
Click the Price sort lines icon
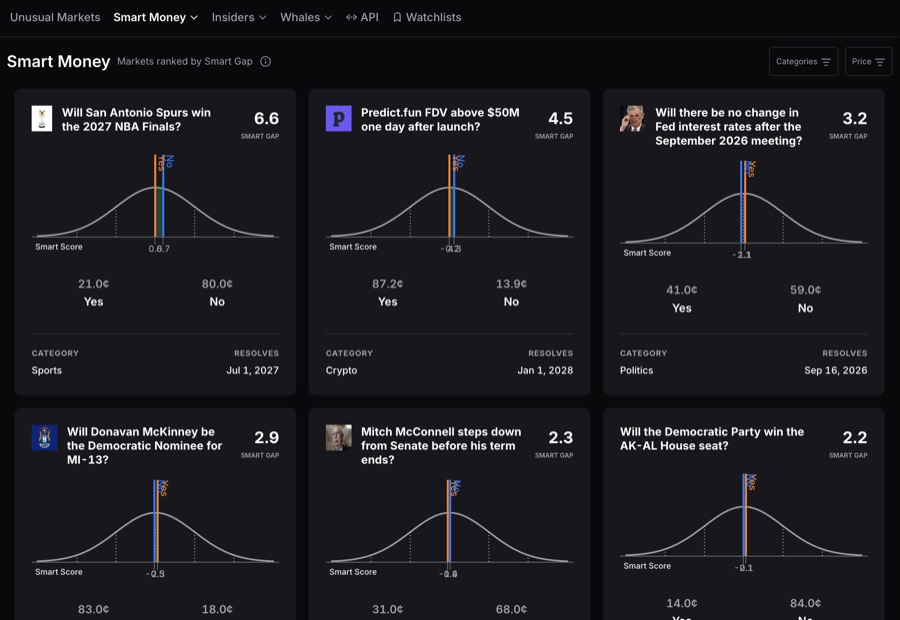pos(880,62)
